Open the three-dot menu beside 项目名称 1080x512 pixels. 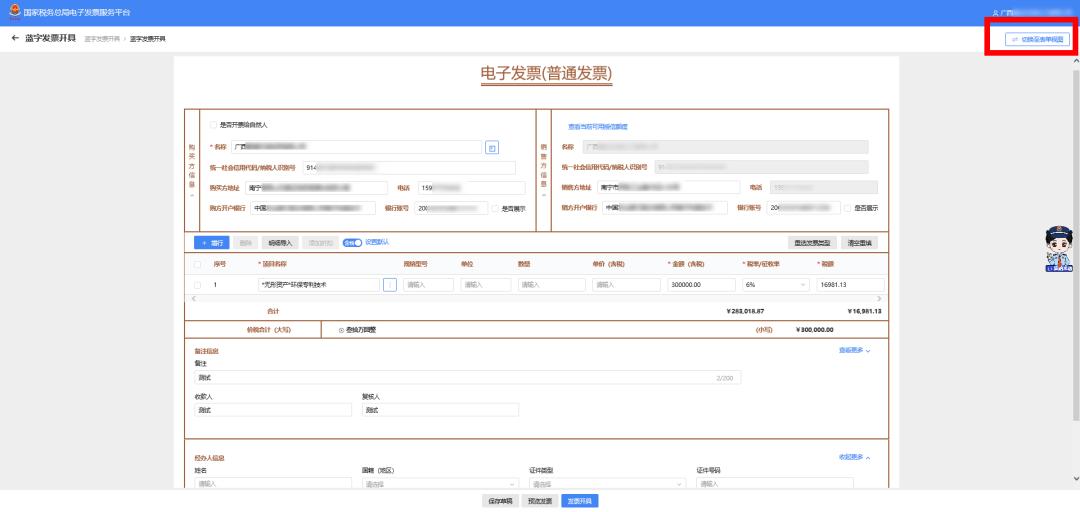coord(390,285)
